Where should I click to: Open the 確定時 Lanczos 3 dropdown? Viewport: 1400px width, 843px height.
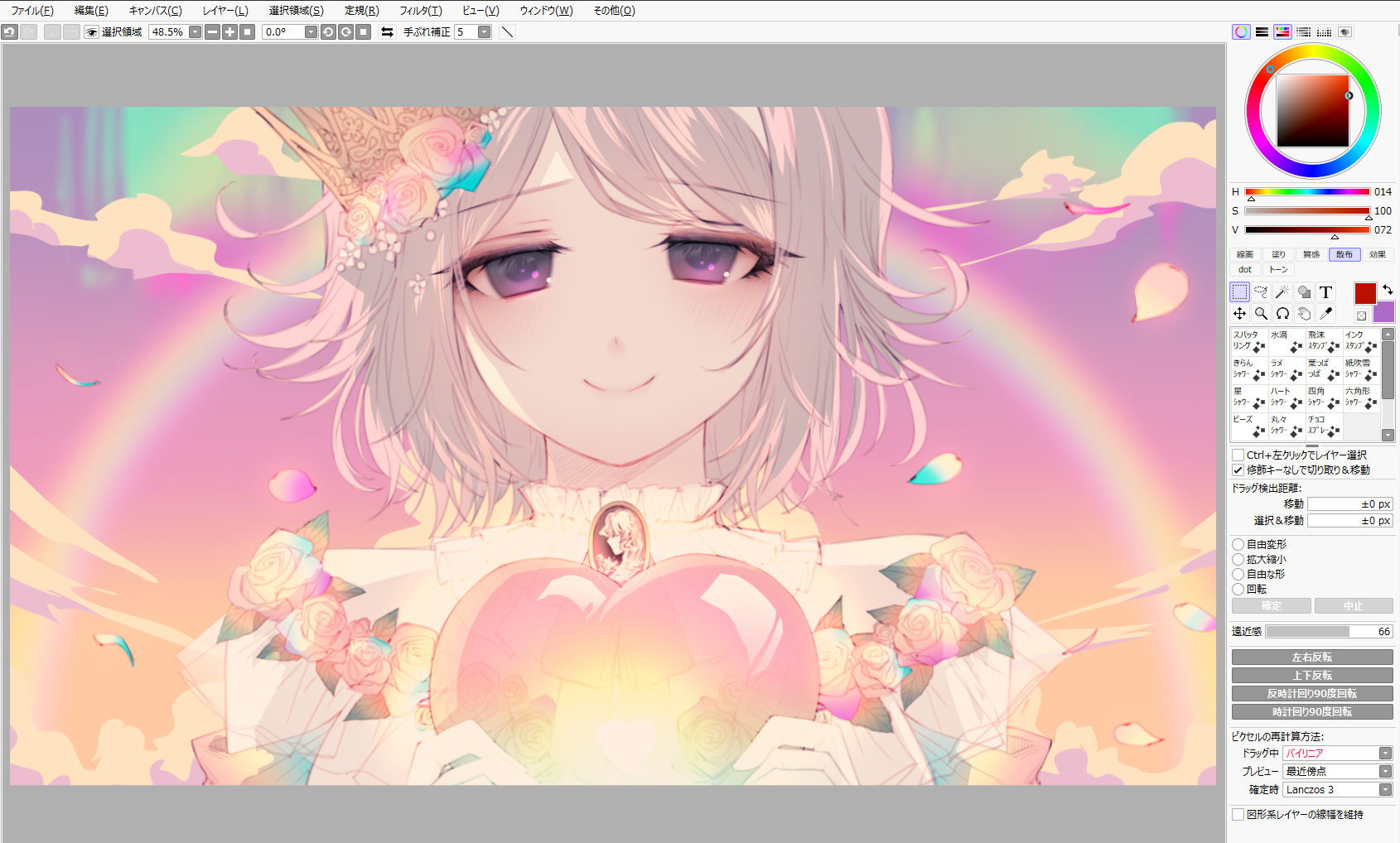(x=1385, y=790)
